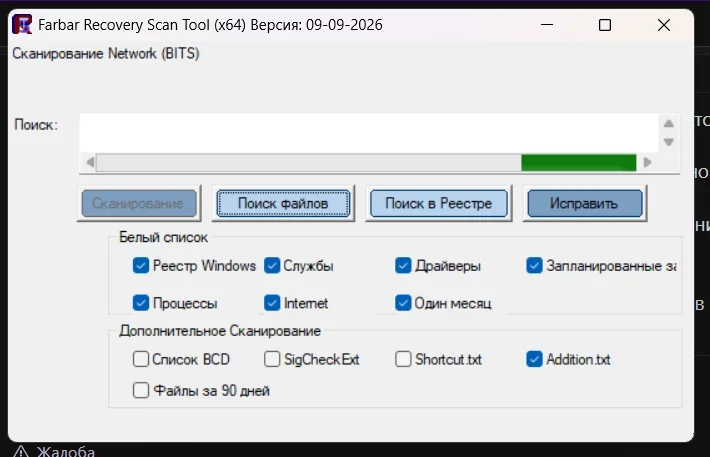Viewport: 710px width, 457px height.
Task: Click the green scan progress bar segment
Action: (x=579, y=163)
